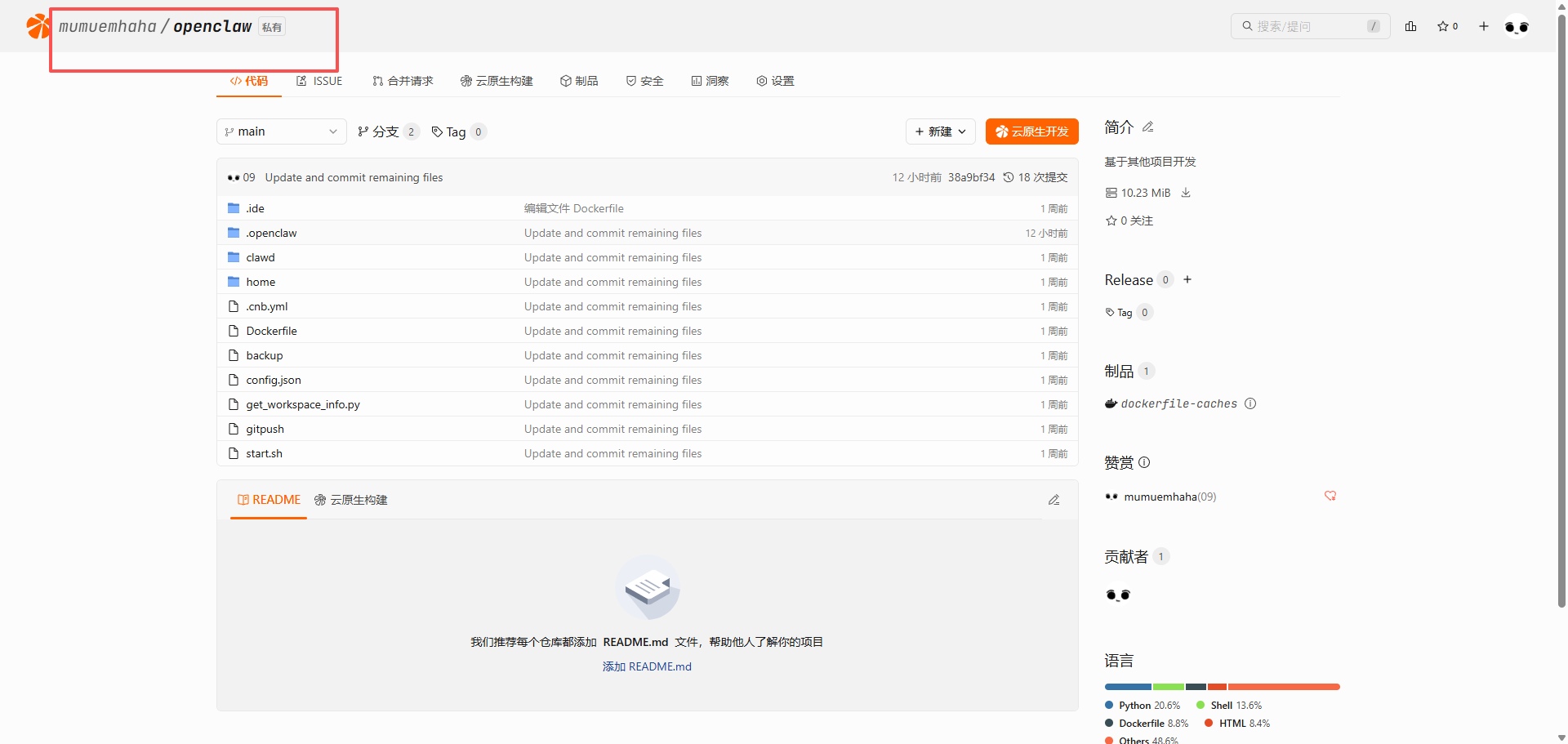Add a new Release with plus icon
Image resolution: width=1568 pixels, height=744 pixels.
point(1187,279)
